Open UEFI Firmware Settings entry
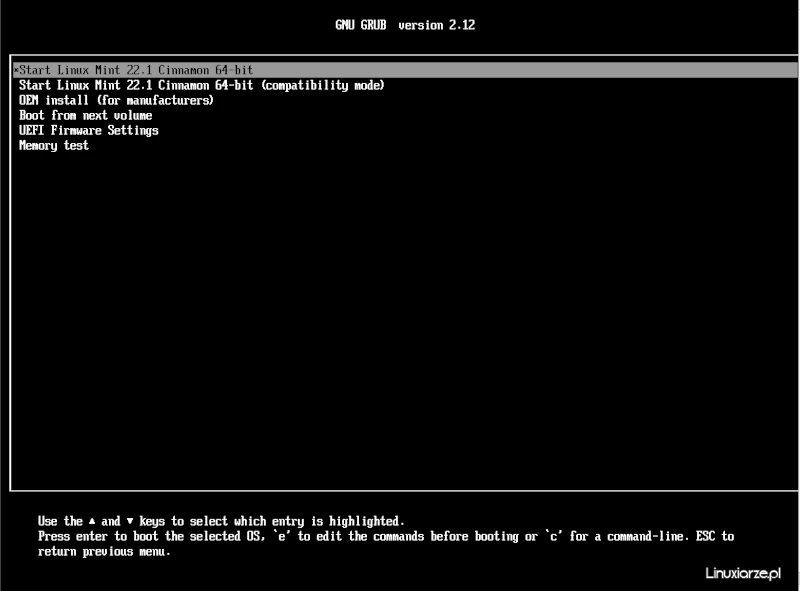The width and height of the screenshot is (800, 591). 89,131
